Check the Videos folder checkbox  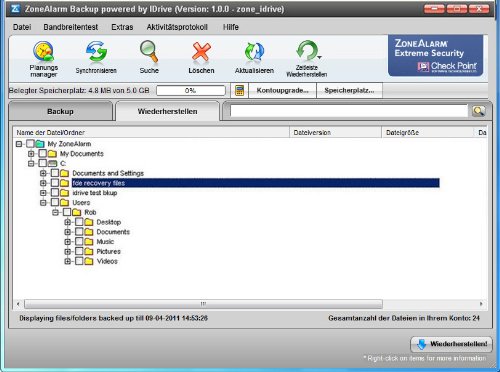point(79,261)
